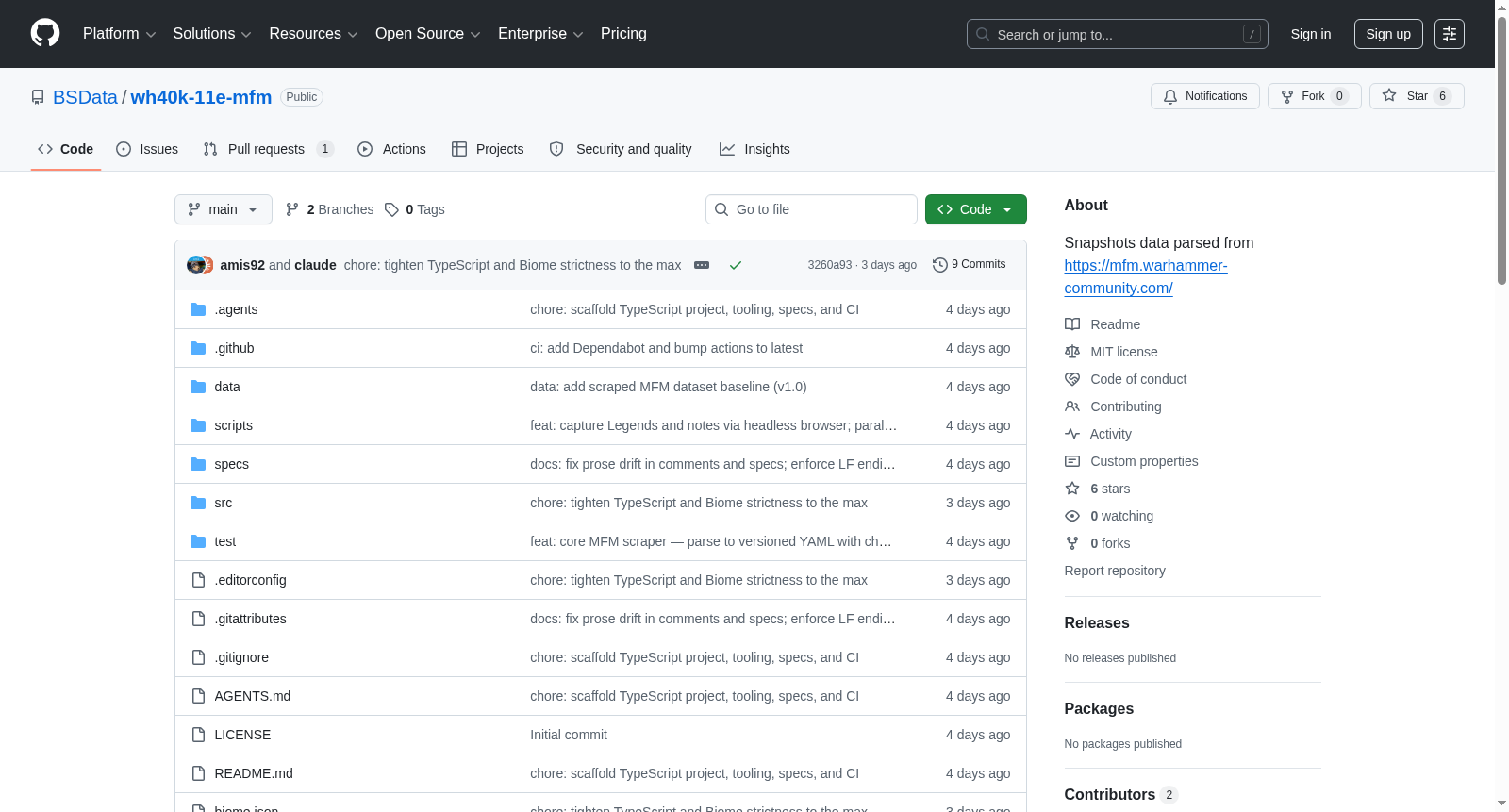Click 'ci: add Dependabot and bump actions' message
Screen dimensions: 1509x812
coord(667,348)
